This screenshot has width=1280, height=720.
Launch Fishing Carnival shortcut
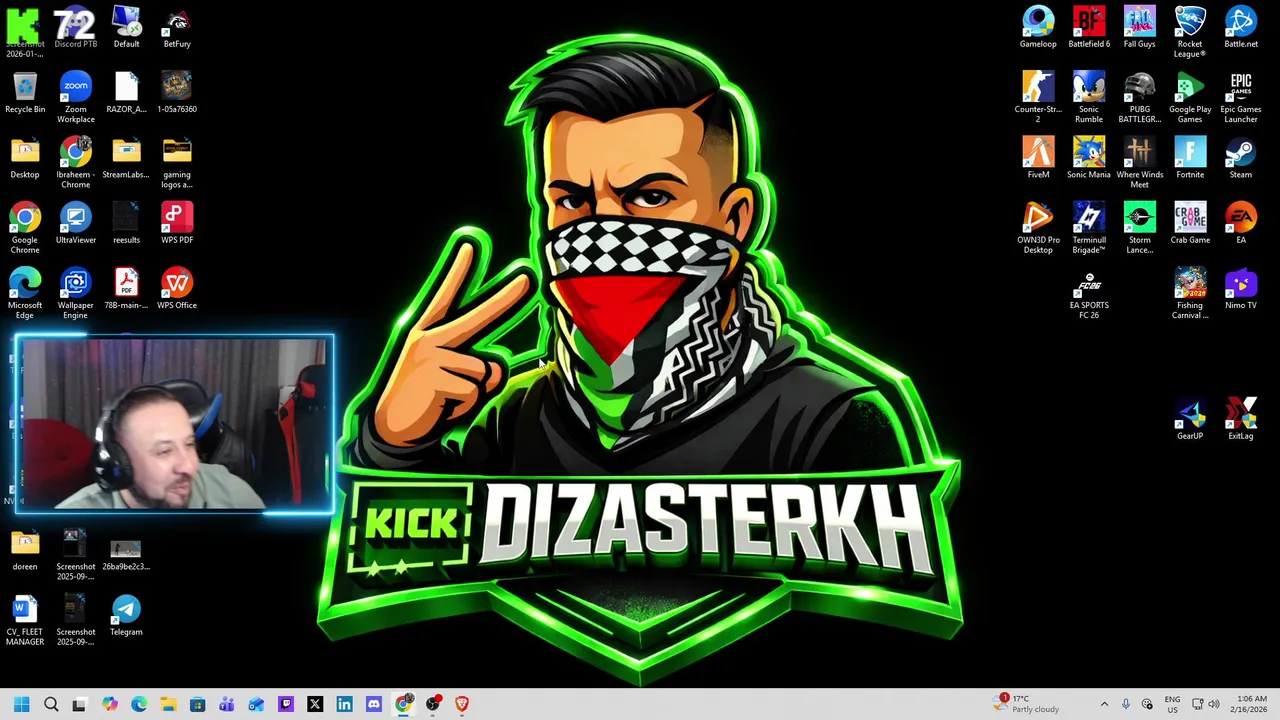click(x=1190, y=293)
